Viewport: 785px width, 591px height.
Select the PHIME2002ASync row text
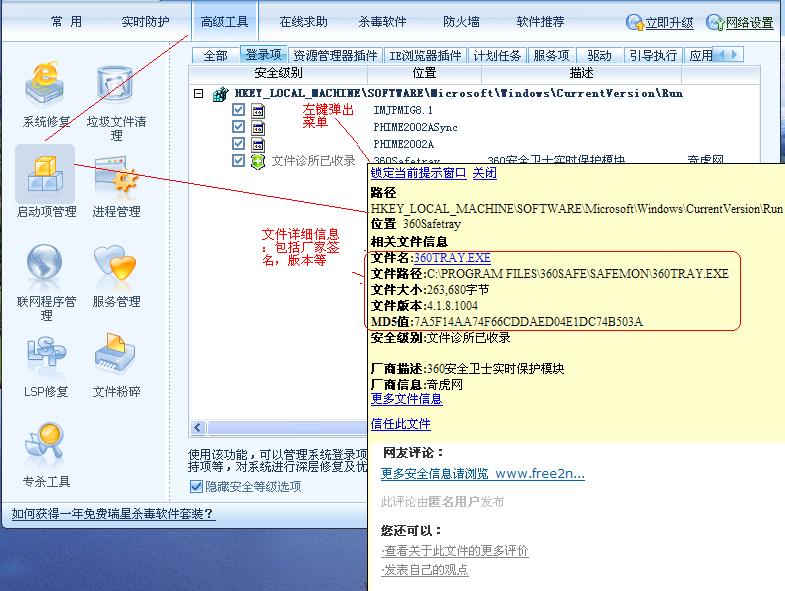coord(416,127)
